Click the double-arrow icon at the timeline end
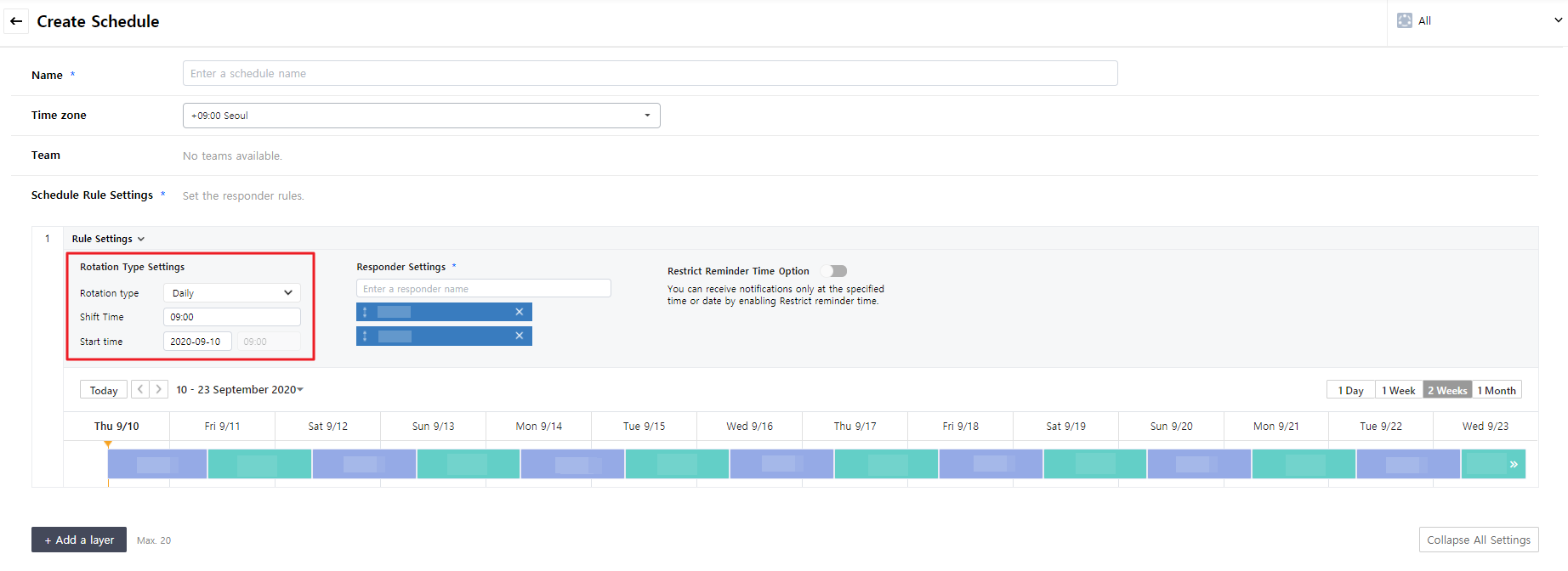The height and width of the screenshot is (571, 1568). point(1514,464)
